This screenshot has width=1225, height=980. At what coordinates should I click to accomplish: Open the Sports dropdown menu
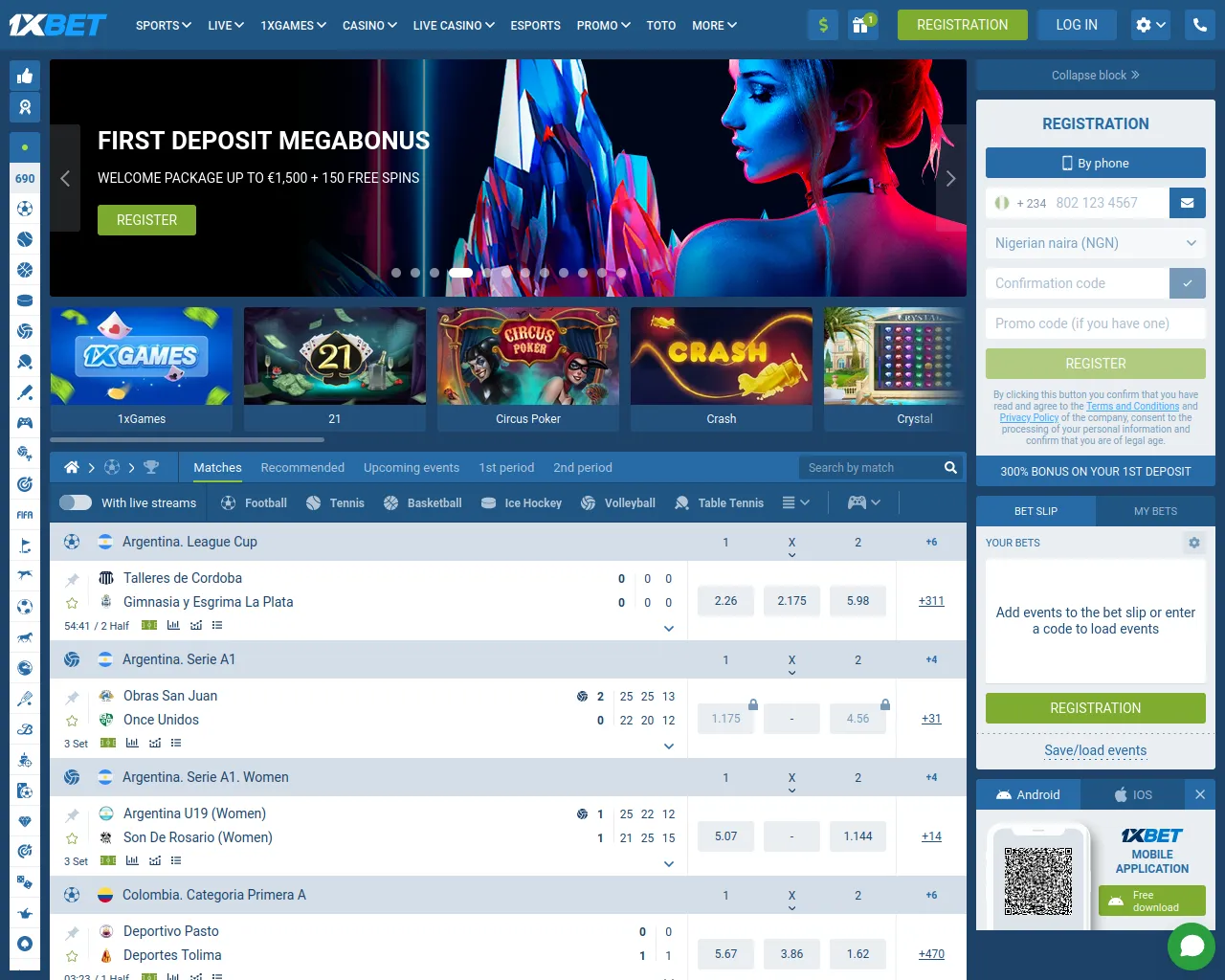164,26
